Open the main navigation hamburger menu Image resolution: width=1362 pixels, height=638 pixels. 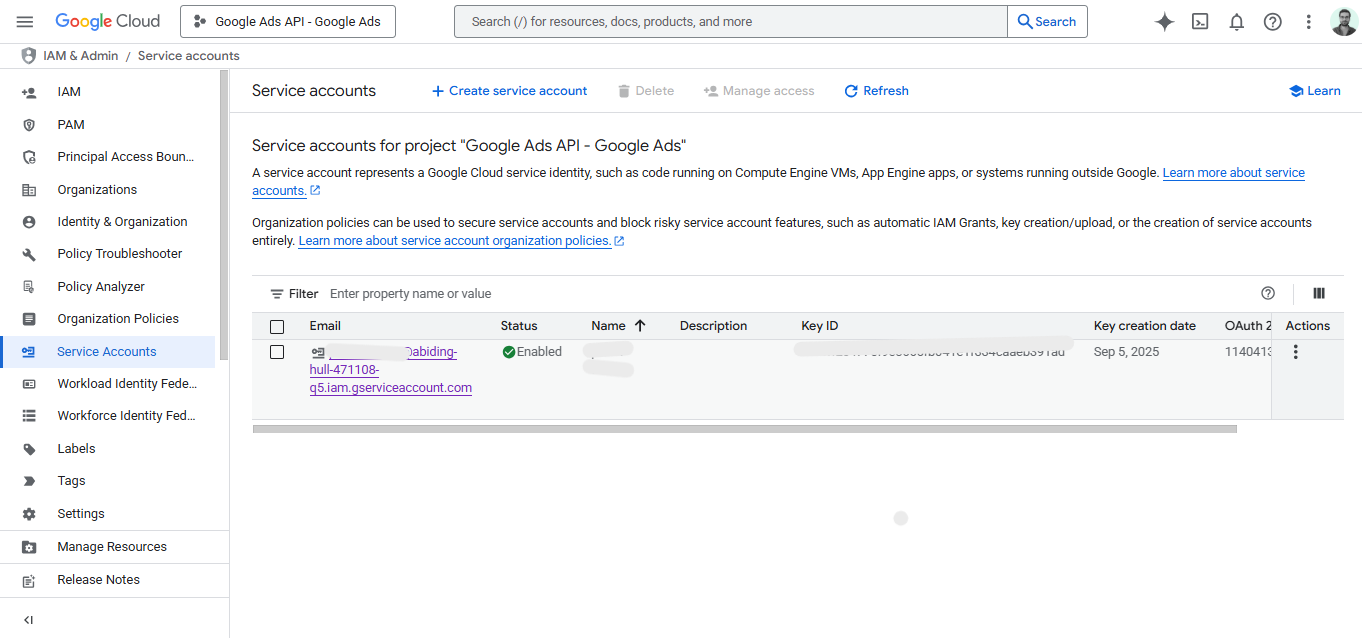click(x=25, y=21)
